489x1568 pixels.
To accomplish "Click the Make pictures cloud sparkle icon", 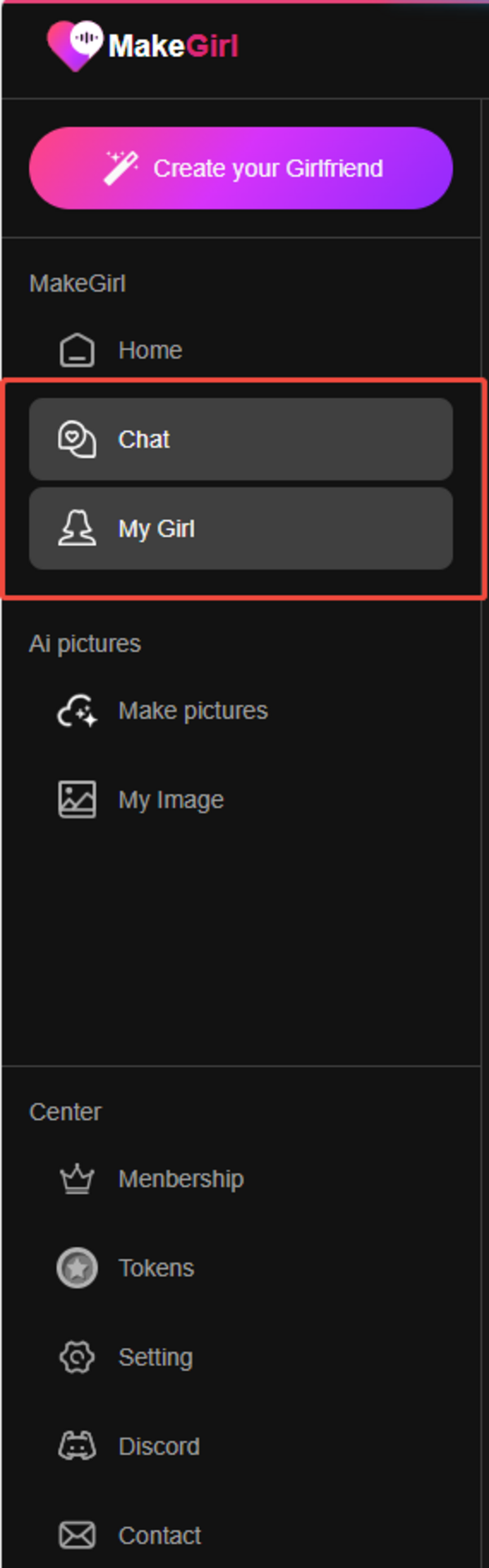I will (x=77, y=711).
